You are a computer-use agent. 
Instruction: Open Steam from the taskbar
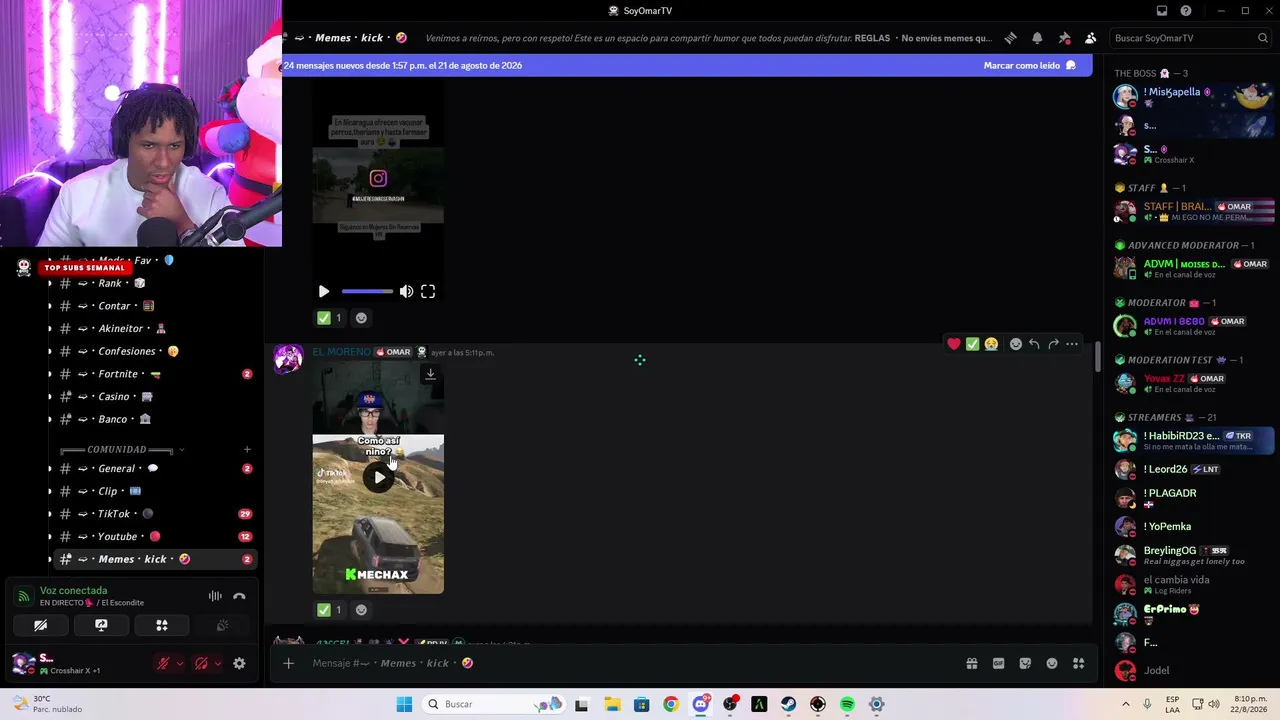(x=789, y=704)
